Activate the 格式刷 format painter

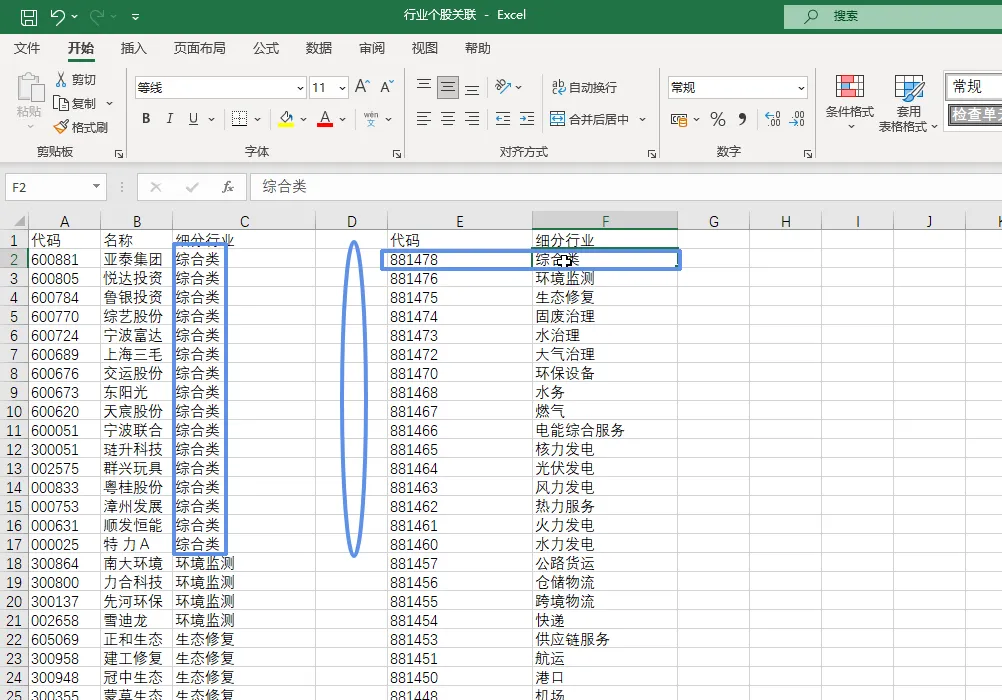81,127
